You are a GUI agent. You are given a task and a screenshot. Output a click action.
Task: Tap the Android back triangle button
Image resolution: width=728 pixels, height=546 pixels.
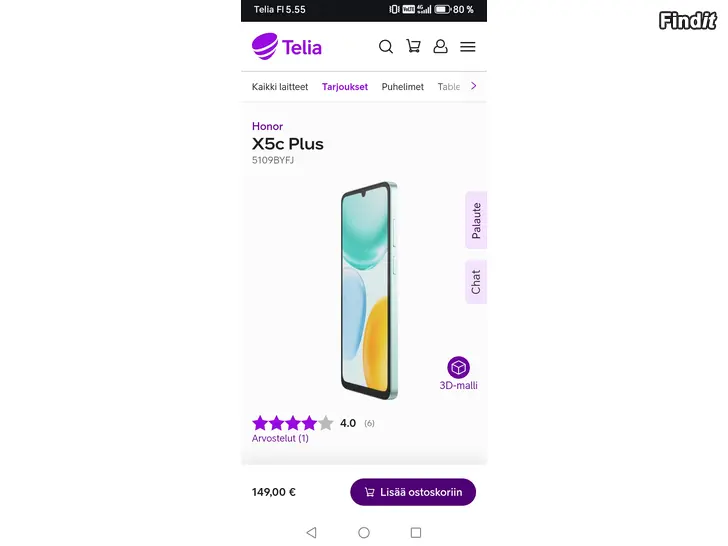pos(312,532)
